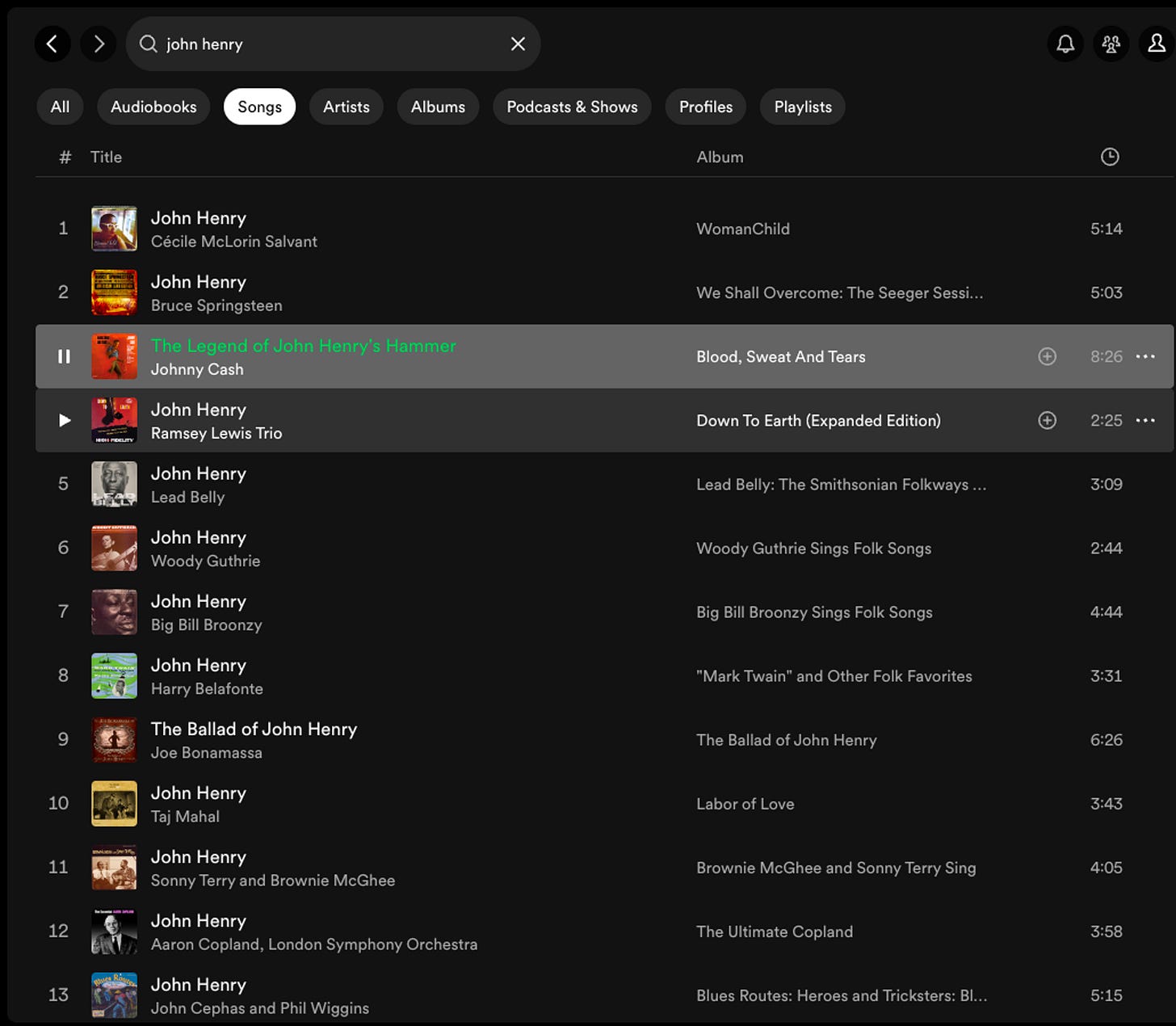Open Lead Belly artist link

pyautogui.click(x=187, y=497)
